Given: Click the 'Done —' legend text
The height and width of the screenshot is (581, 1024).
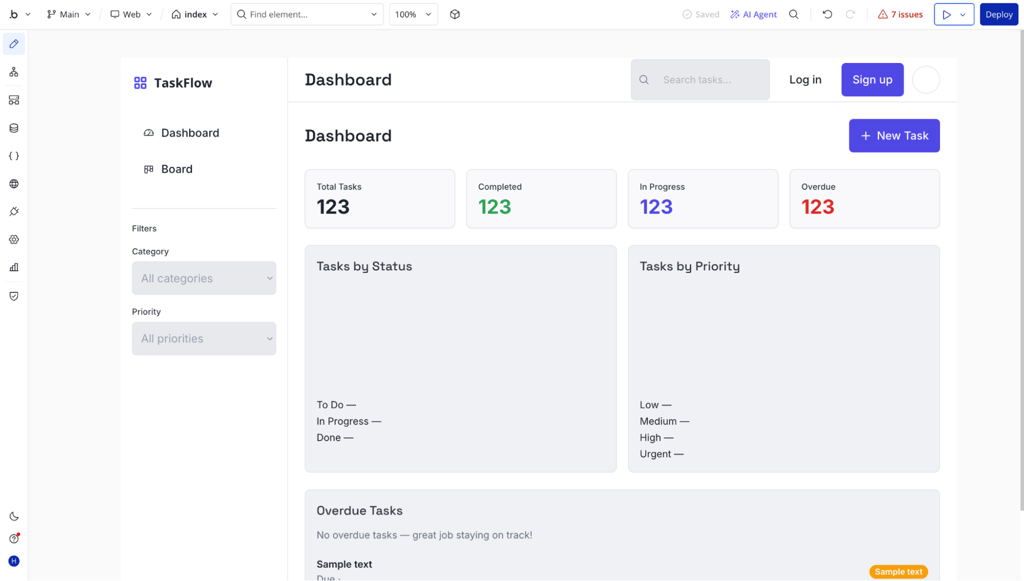Looking at the screenshot, I should (335, 437).
